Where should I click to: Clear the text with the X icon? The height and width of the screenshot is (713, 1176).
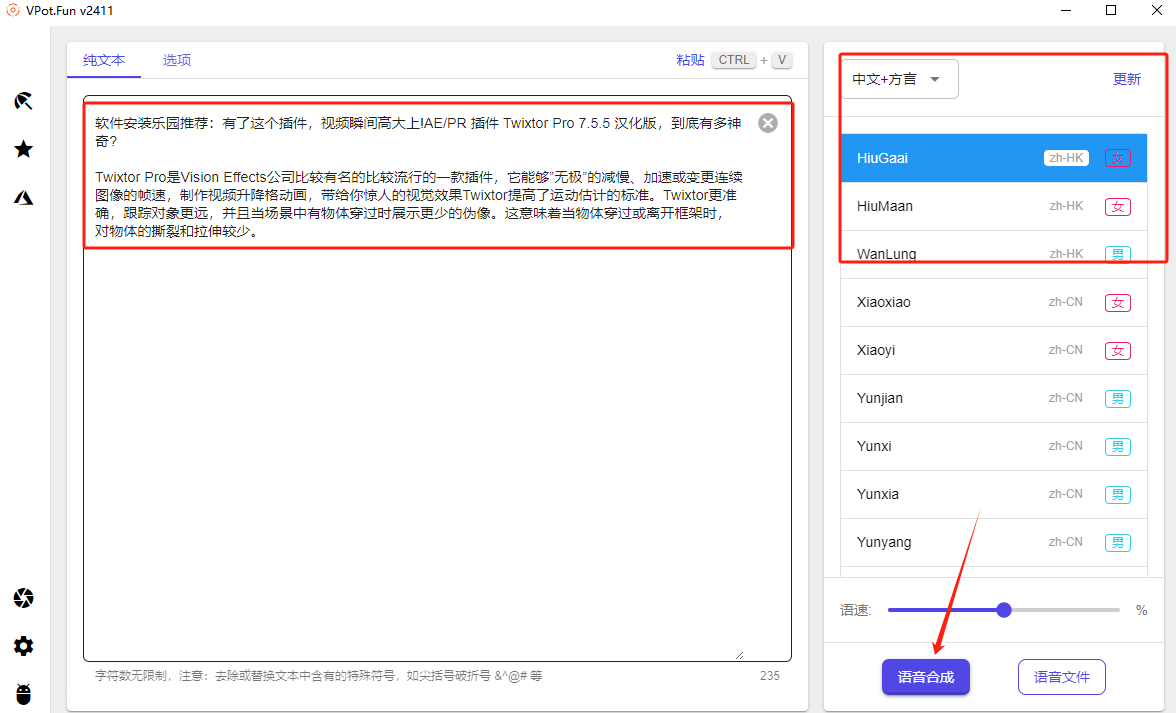pos(767,123)
